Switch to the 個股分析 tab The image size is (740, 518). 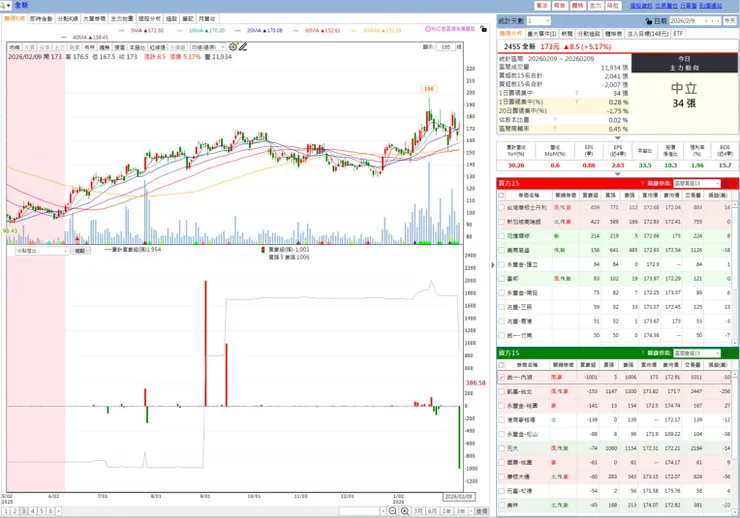149,19
